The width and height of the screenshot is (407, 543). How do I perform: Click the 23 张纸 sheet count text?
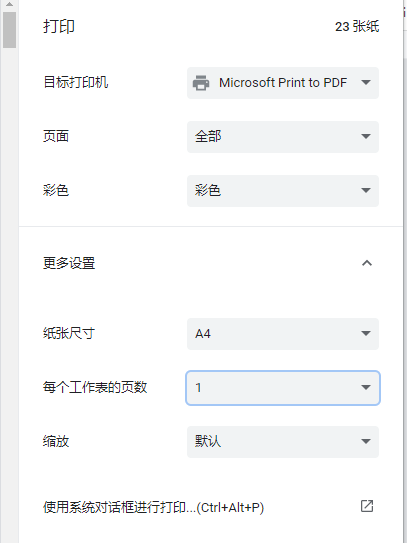click(x=357, y=27)
